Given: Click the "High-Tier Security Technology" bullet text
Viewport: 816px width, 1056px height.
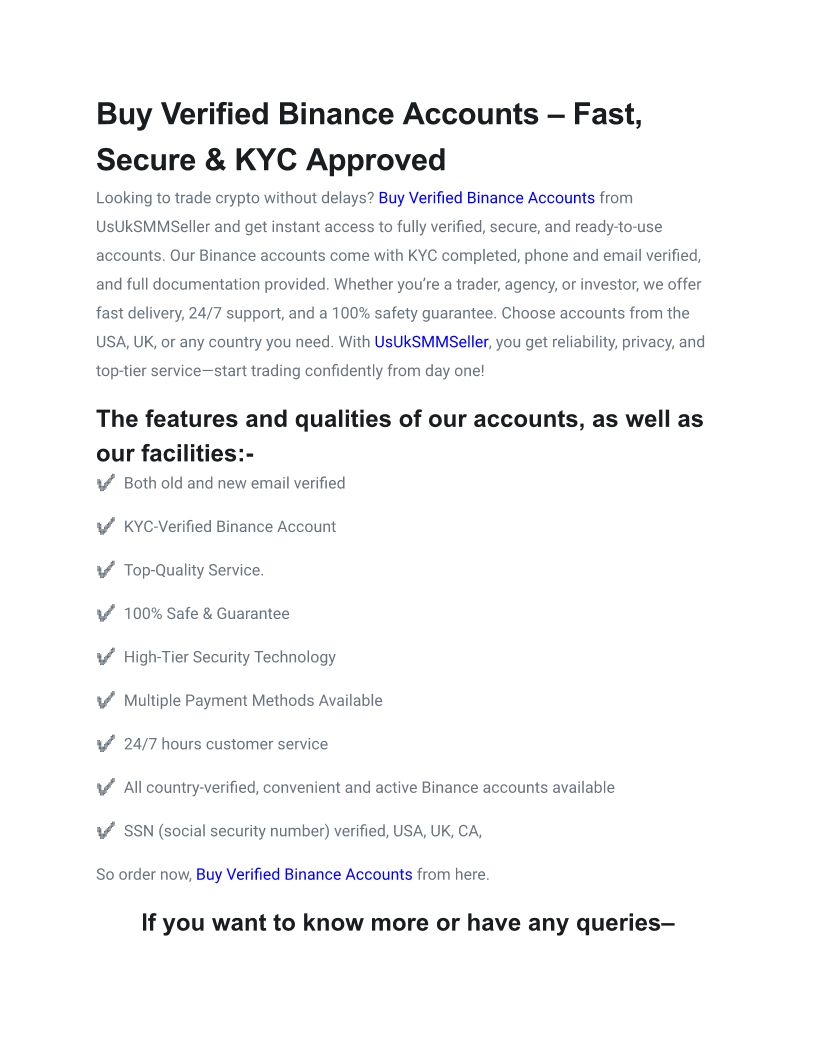Looking at the screenshot, I should tap(230, 657).
